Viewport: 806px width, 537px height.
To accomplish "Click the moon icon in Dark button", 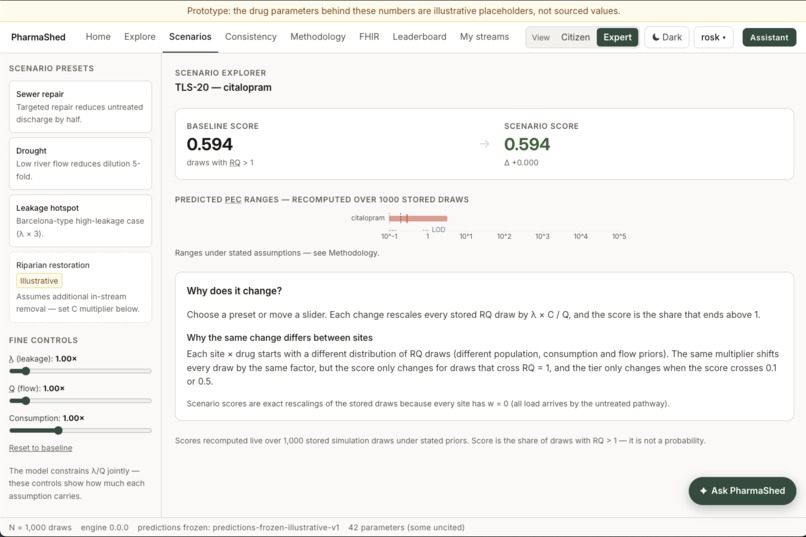I will 656,37.
